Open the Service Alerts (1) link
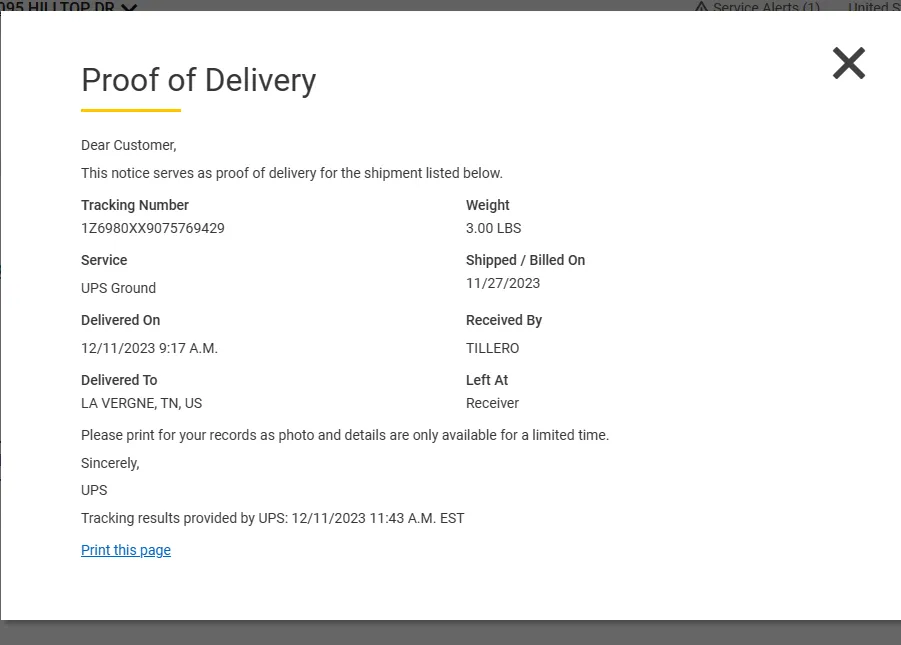The height and width of the screenshot is (645, 901). [766, 6]
